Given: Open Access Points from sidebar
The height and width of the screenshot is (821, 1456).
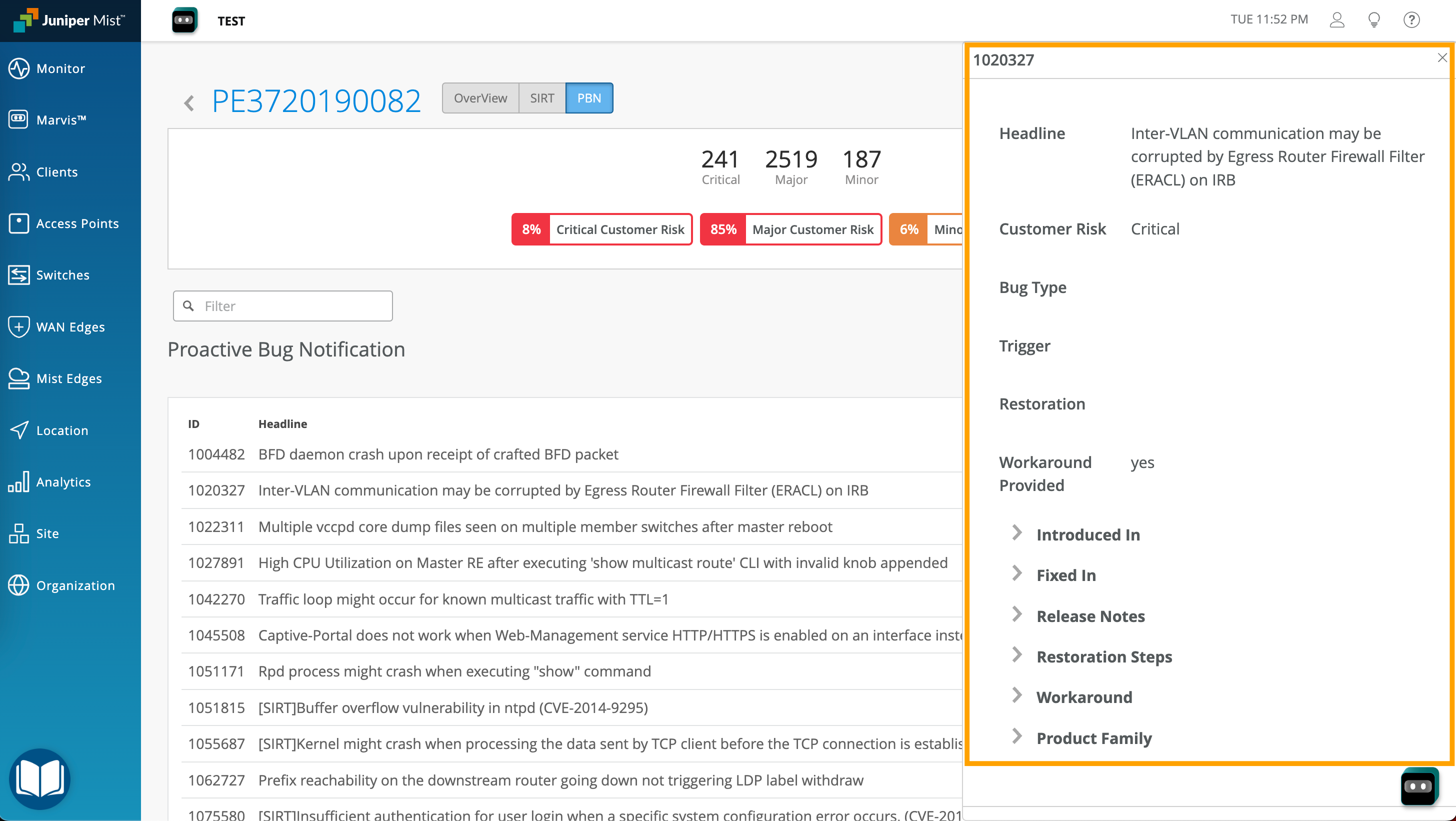Looking at the screenshot, I should tap(18, 223).
